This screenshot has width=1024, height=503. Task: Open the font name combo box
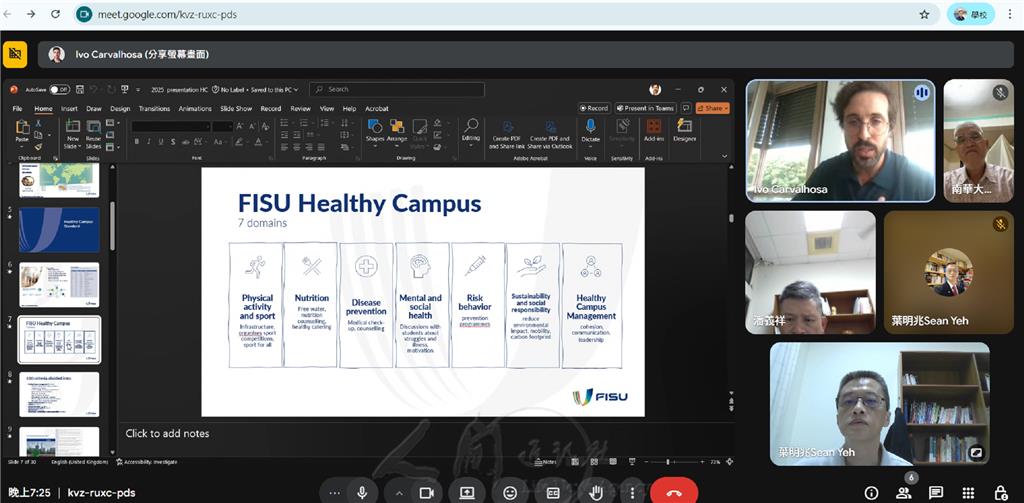point(171,126)
